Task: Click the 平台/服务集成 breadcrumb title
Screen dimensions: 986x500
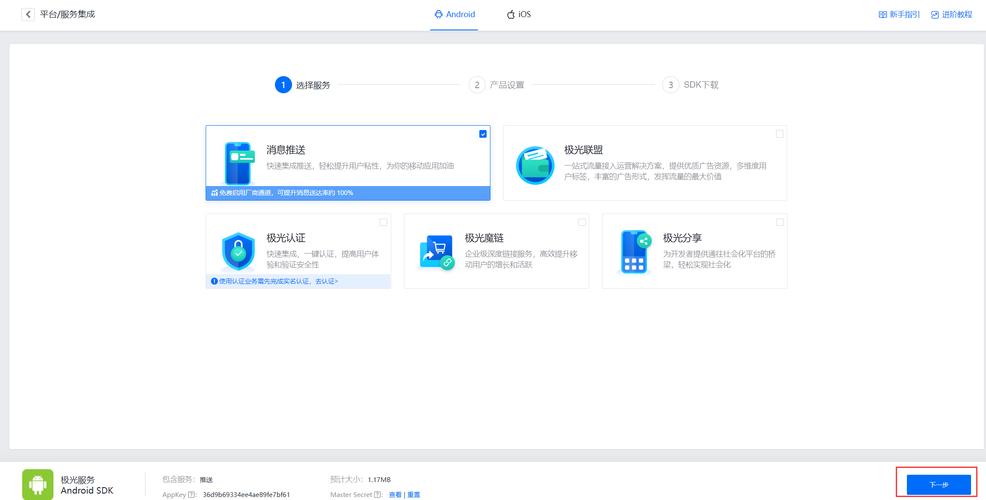Action: 68,14
